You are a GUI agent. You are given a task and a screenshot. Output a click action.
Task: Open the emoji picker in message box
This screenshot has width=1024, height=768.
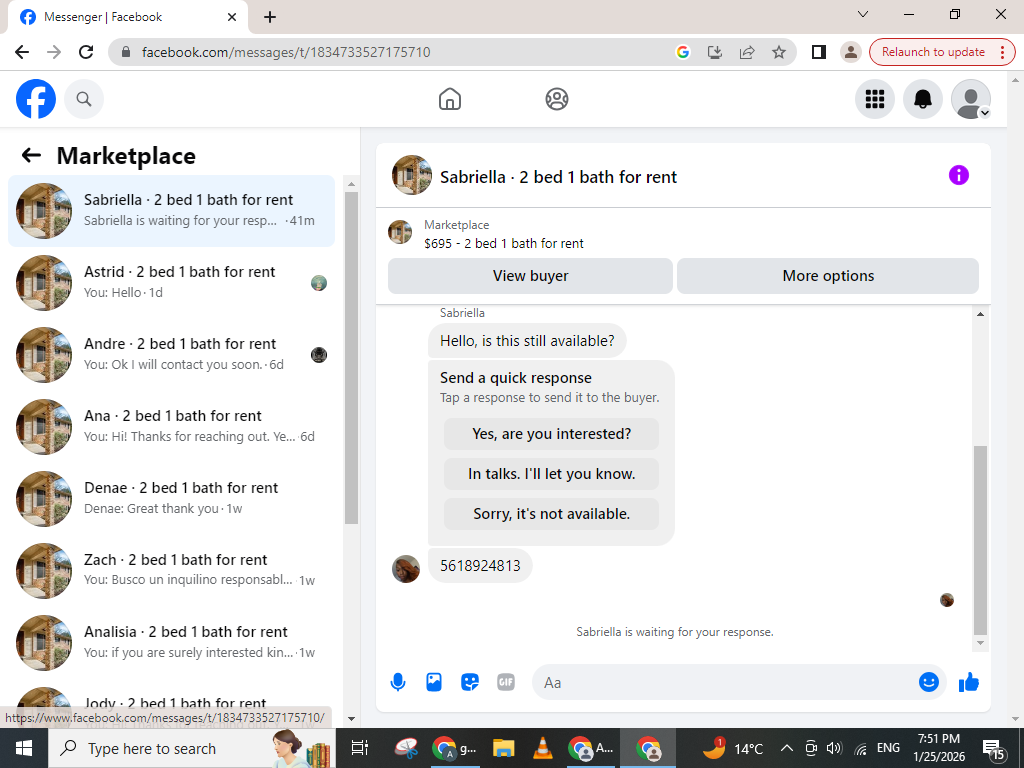click(x=928, y=682)
